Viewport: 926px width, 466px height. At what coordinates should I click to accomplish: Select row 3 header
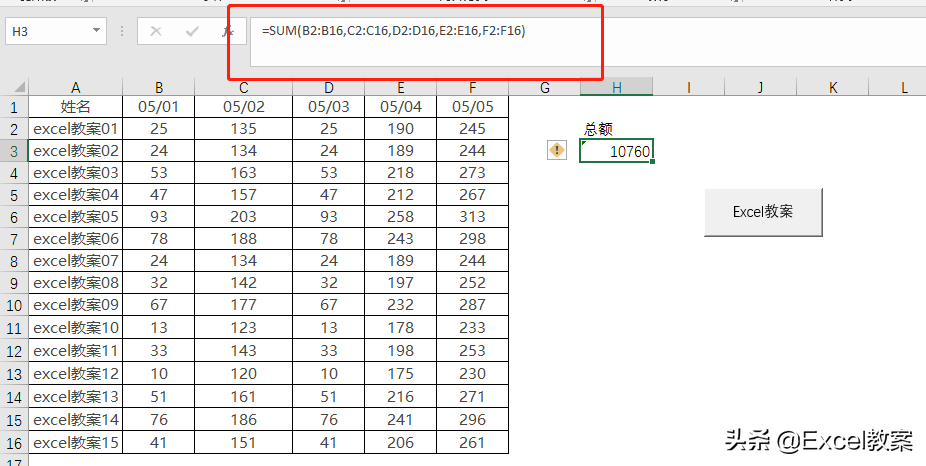14,151
